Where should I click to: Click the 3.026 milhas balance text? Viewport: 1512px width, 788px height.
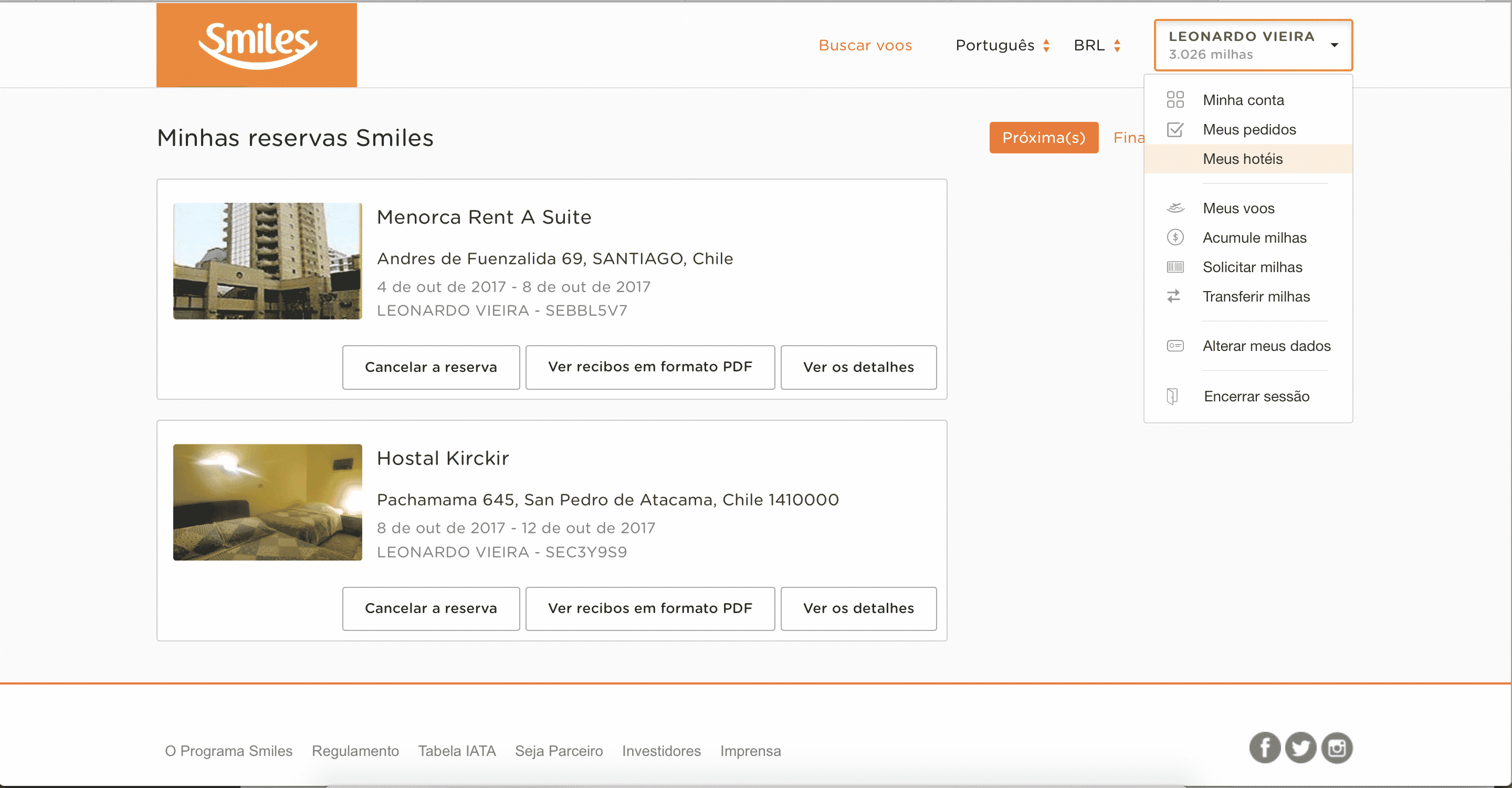(x=1210, y=54)
